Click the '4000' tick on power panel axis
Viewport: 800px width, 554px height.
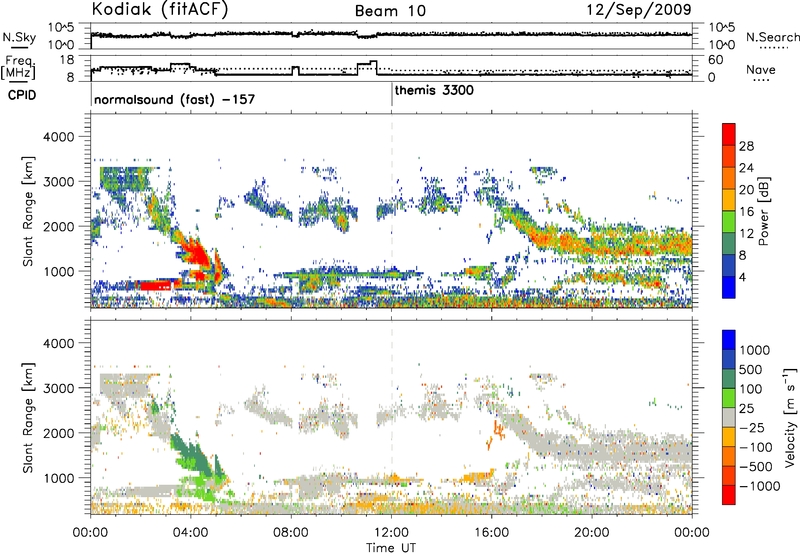point(58,137)
